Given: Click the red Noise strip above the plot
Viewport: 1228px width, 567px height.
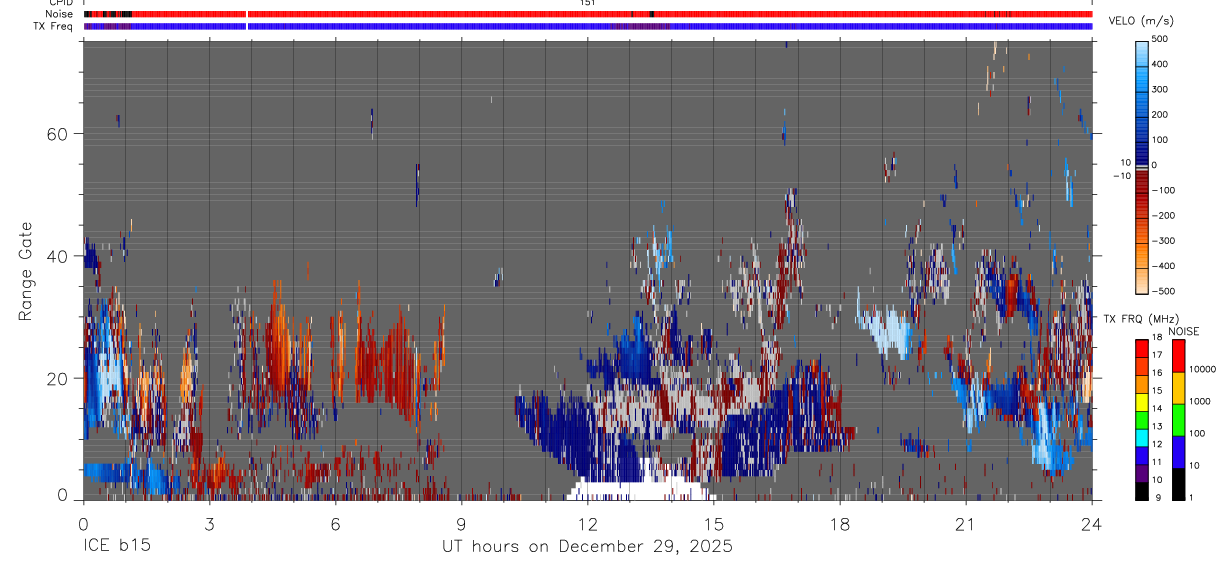Looking at the screenshot, I should pos(587,14).
